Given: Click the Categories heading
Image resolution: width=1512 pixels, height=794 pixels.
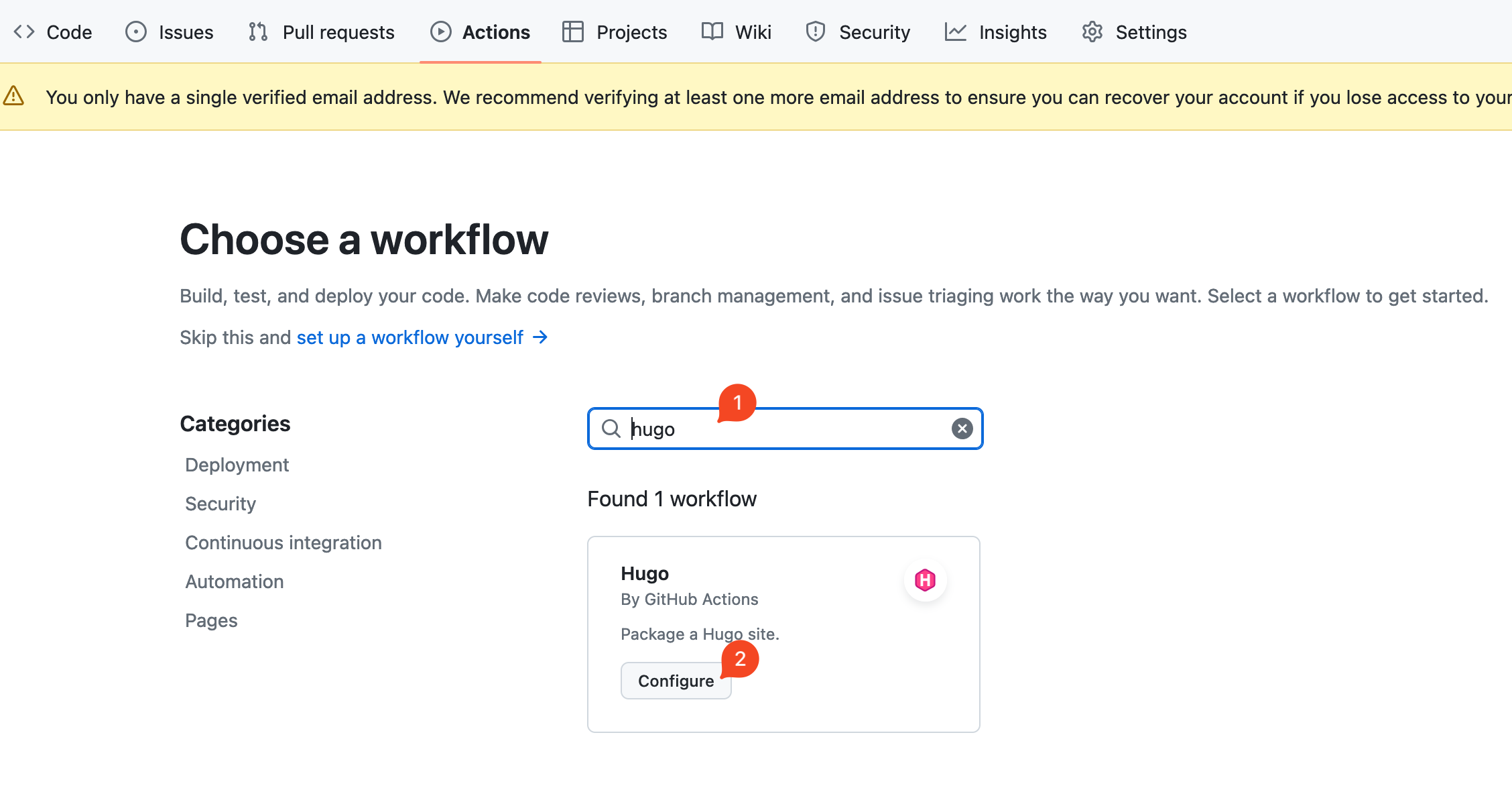Looking at the screenshot, I should [235, 423].
